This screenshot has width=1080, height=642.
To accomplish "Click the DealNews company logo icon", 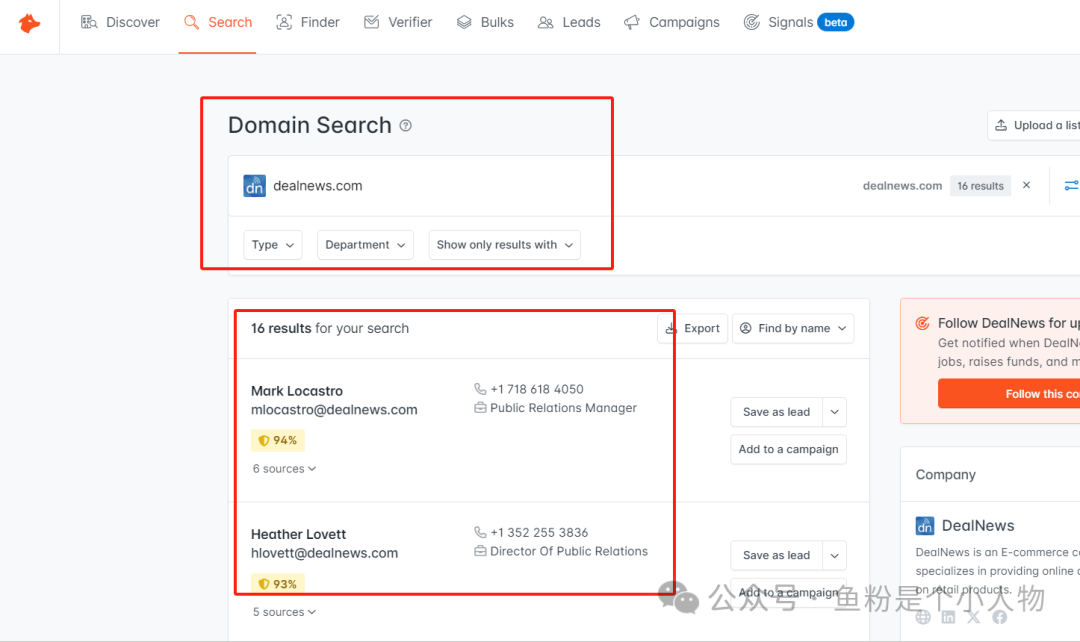I will click(925, 526).
